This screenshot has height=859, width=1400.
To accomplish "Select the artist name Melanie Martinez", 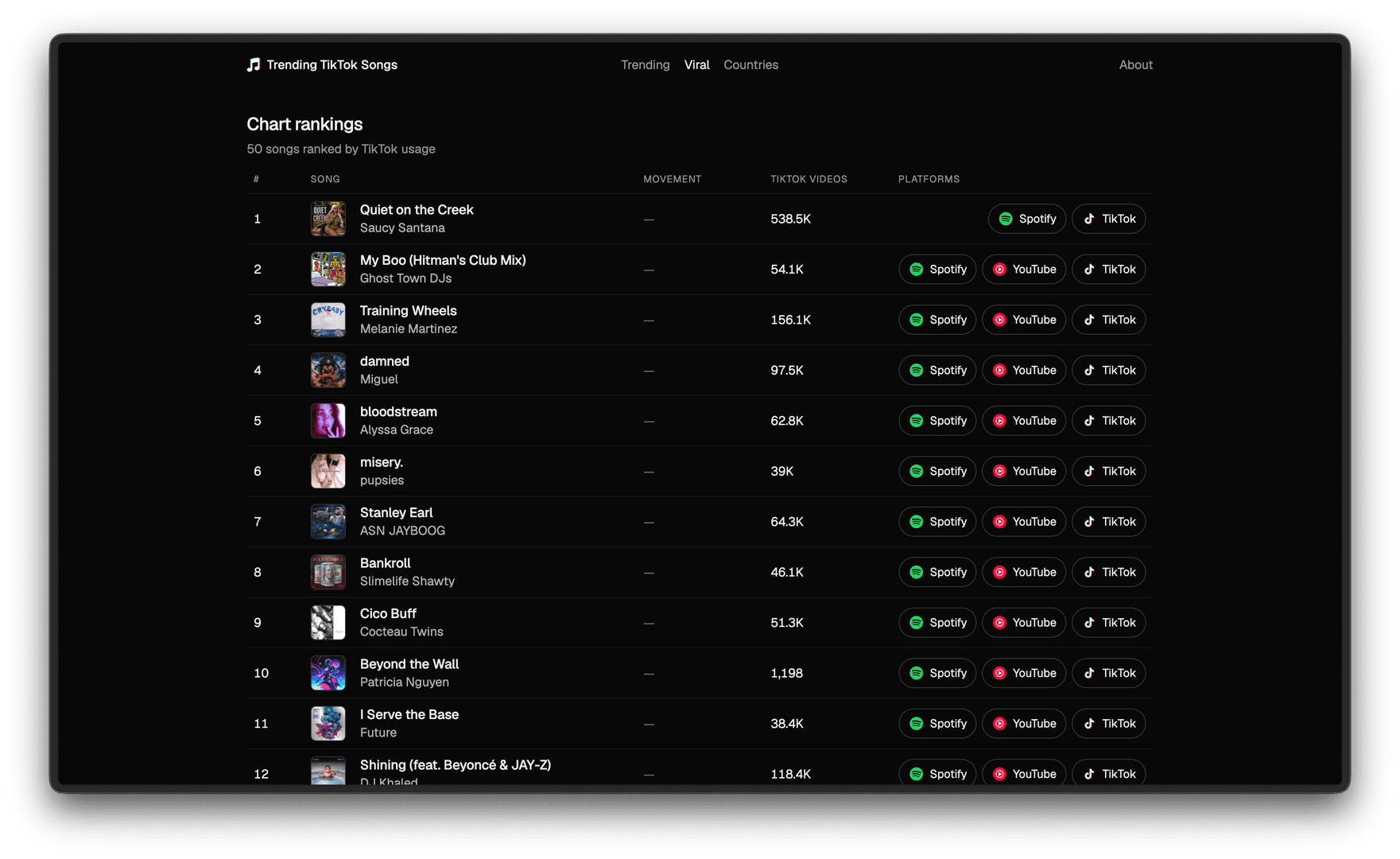I will 409,329.
